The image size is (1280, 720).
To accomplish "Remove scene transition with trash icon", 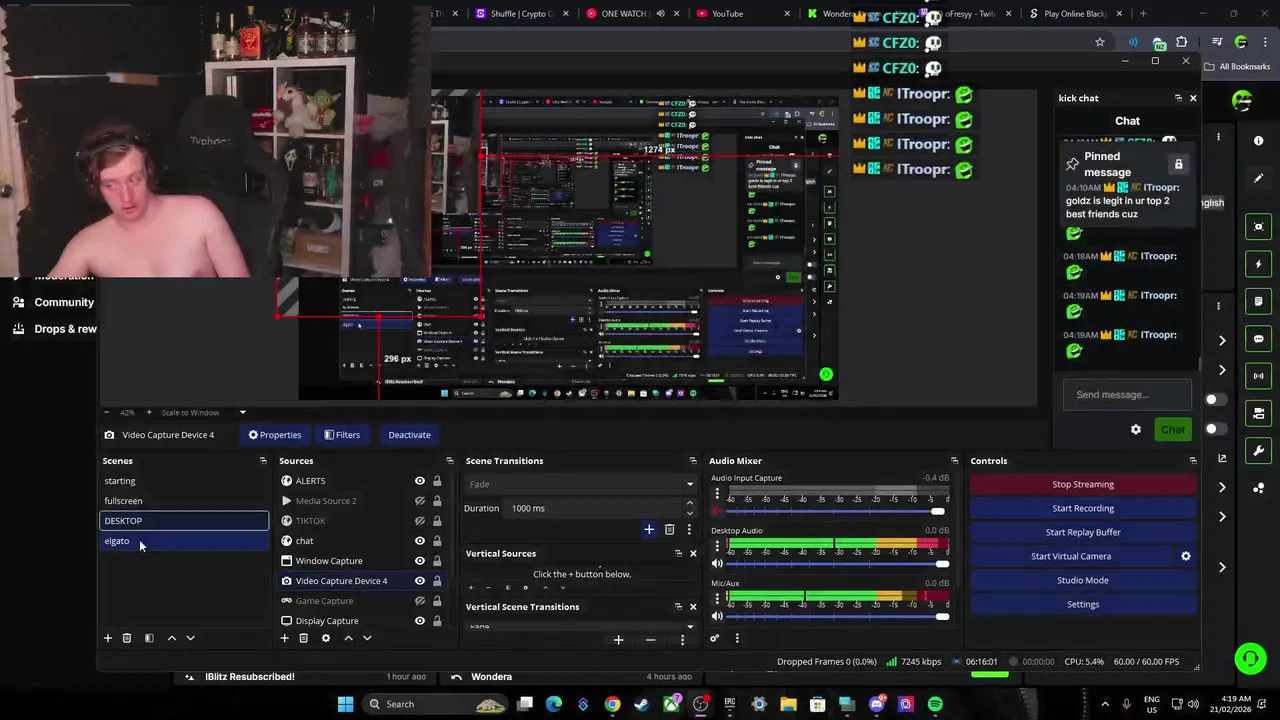I will 669,529.
